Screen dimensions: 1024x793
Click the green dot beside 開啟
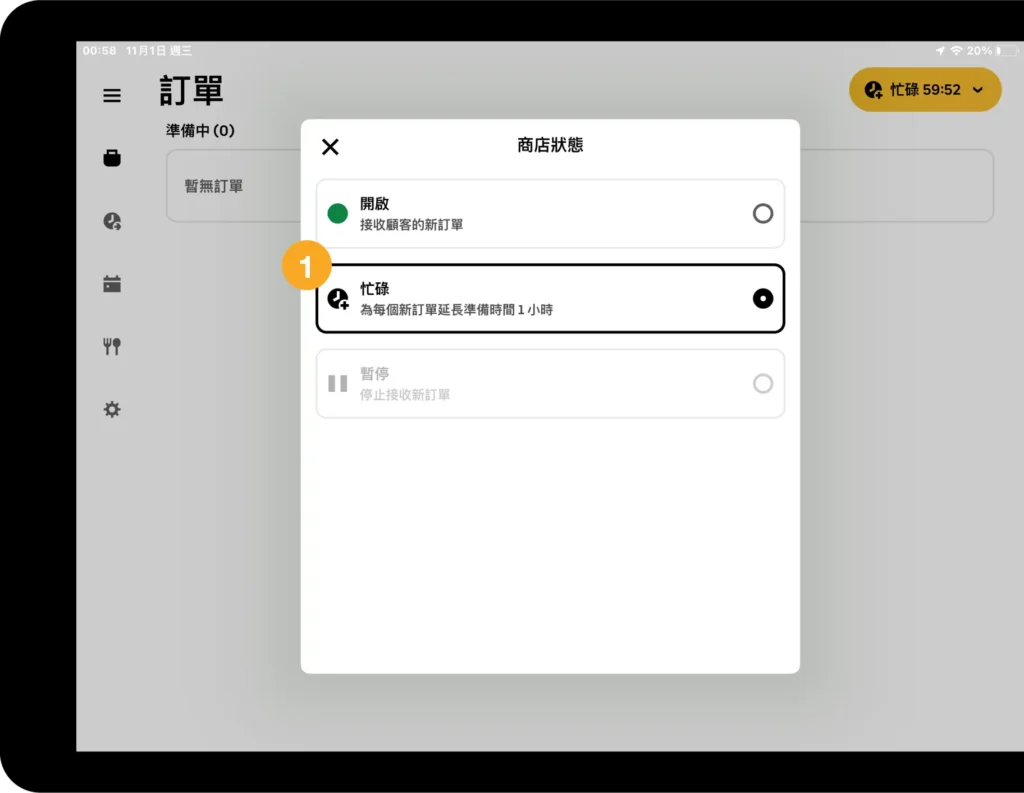[338, 213]
